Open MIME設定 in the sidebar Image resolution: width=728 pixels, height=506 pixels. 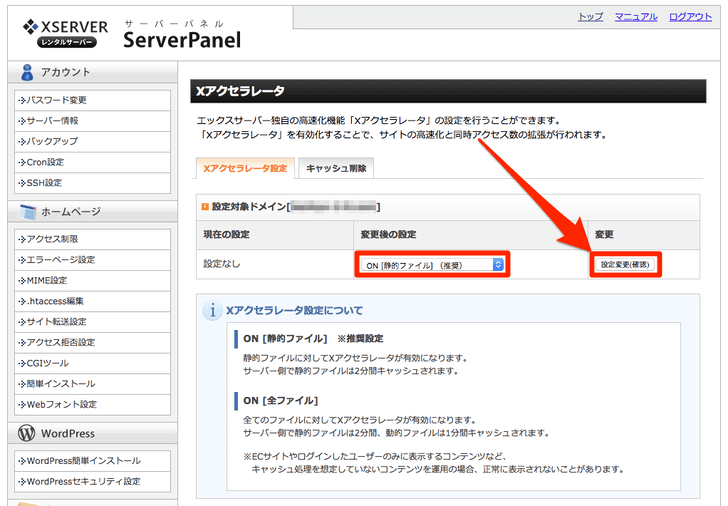(92, 280)
